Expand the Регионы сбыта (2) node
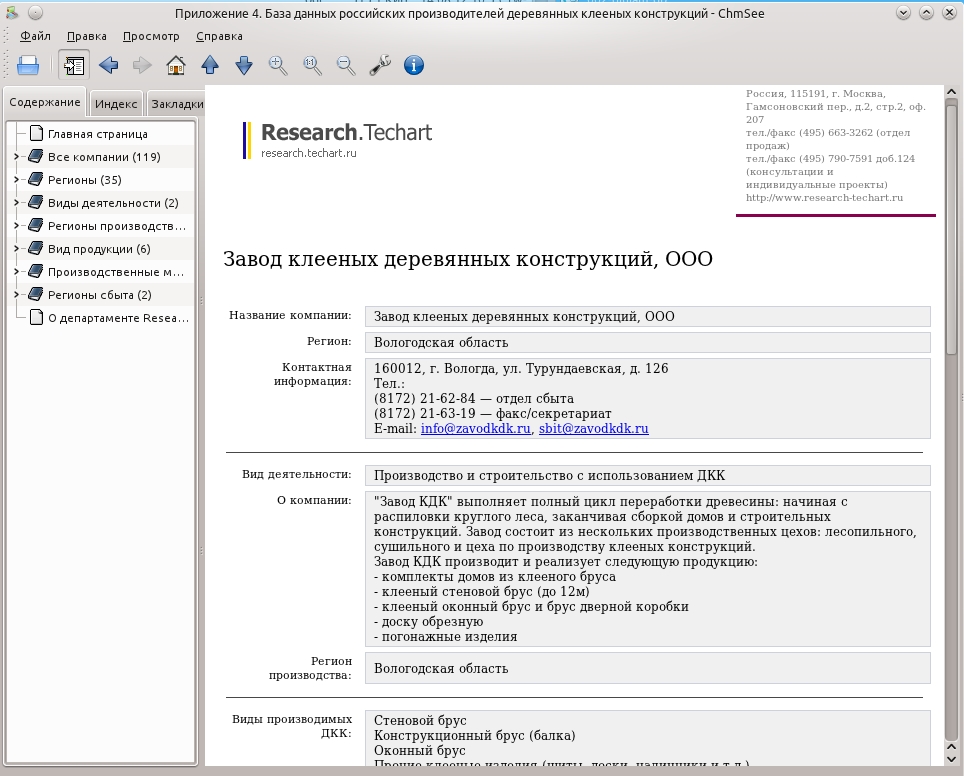 point(17,295)
